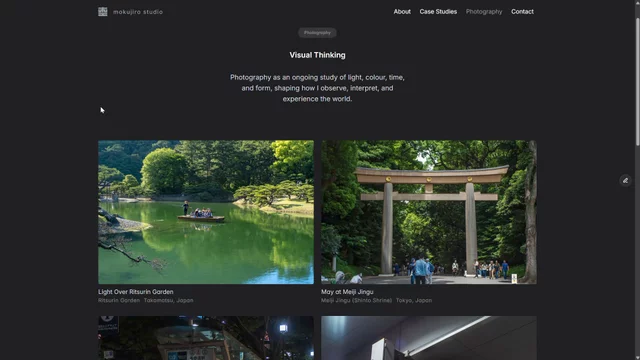Select Photography in the navigation
Screen dimensions: 640x360
pos(484,12)
